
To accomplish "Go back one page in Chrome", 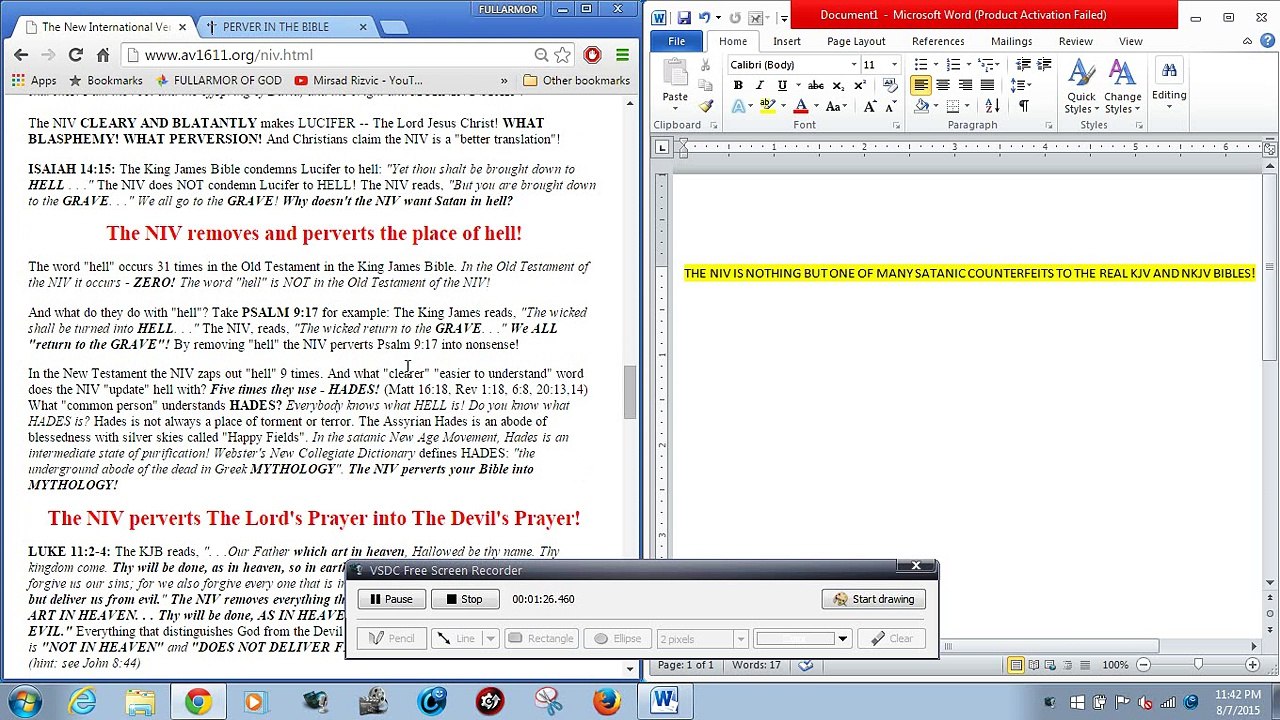I will (21, 55).
